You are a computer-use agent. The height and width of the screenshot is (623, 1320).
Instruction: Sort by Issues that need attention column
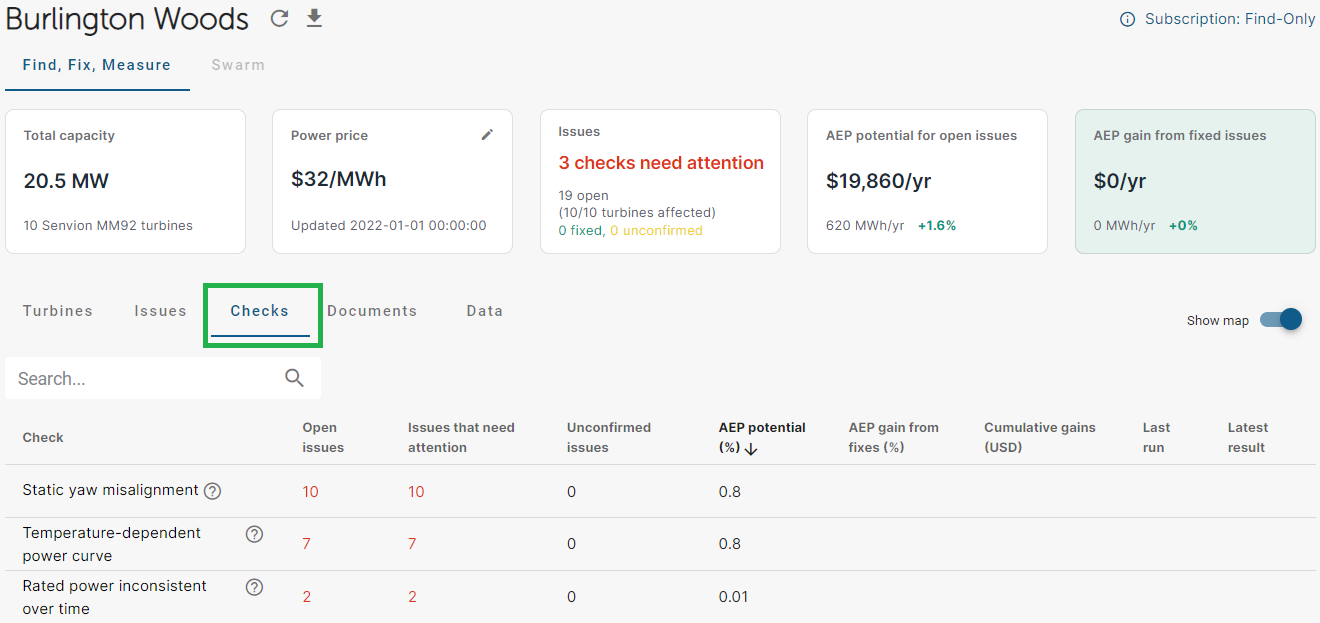click(x=461, y=437)
